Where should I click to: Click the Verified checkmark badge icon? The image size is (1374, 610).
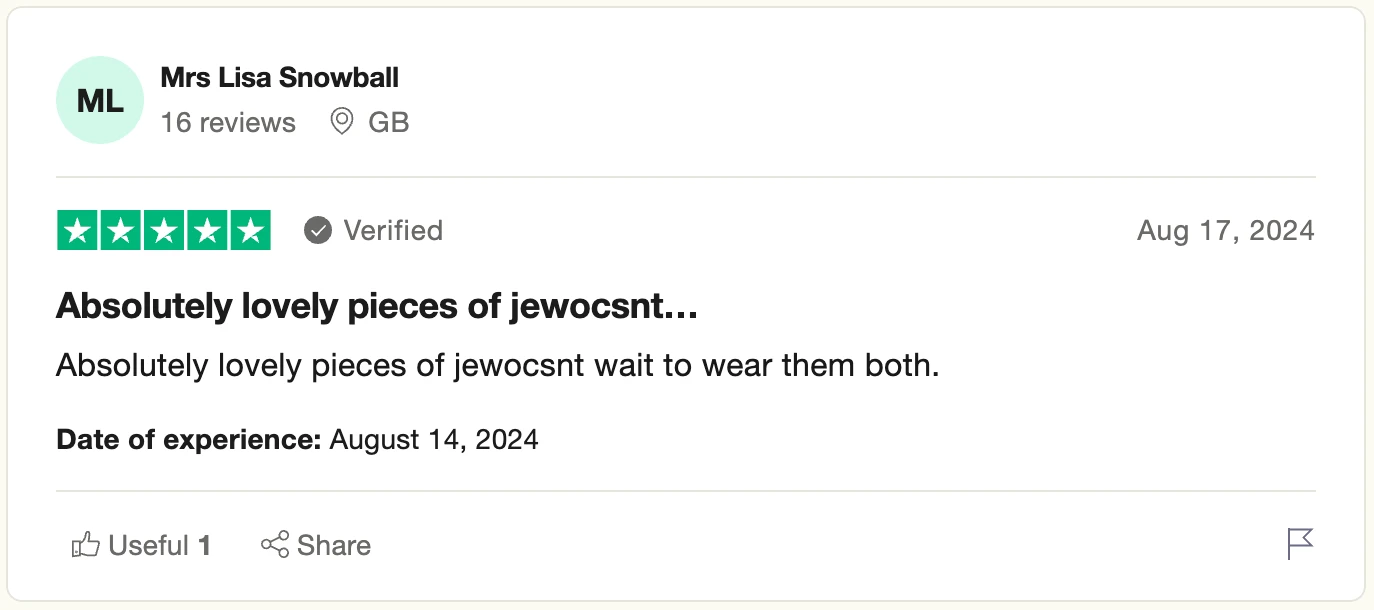click(x=318, y=231)
